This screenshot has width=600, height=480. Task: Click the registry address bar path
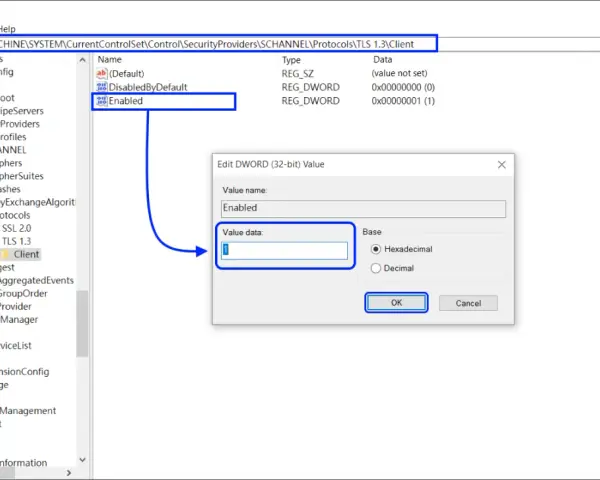coord(207,44)
